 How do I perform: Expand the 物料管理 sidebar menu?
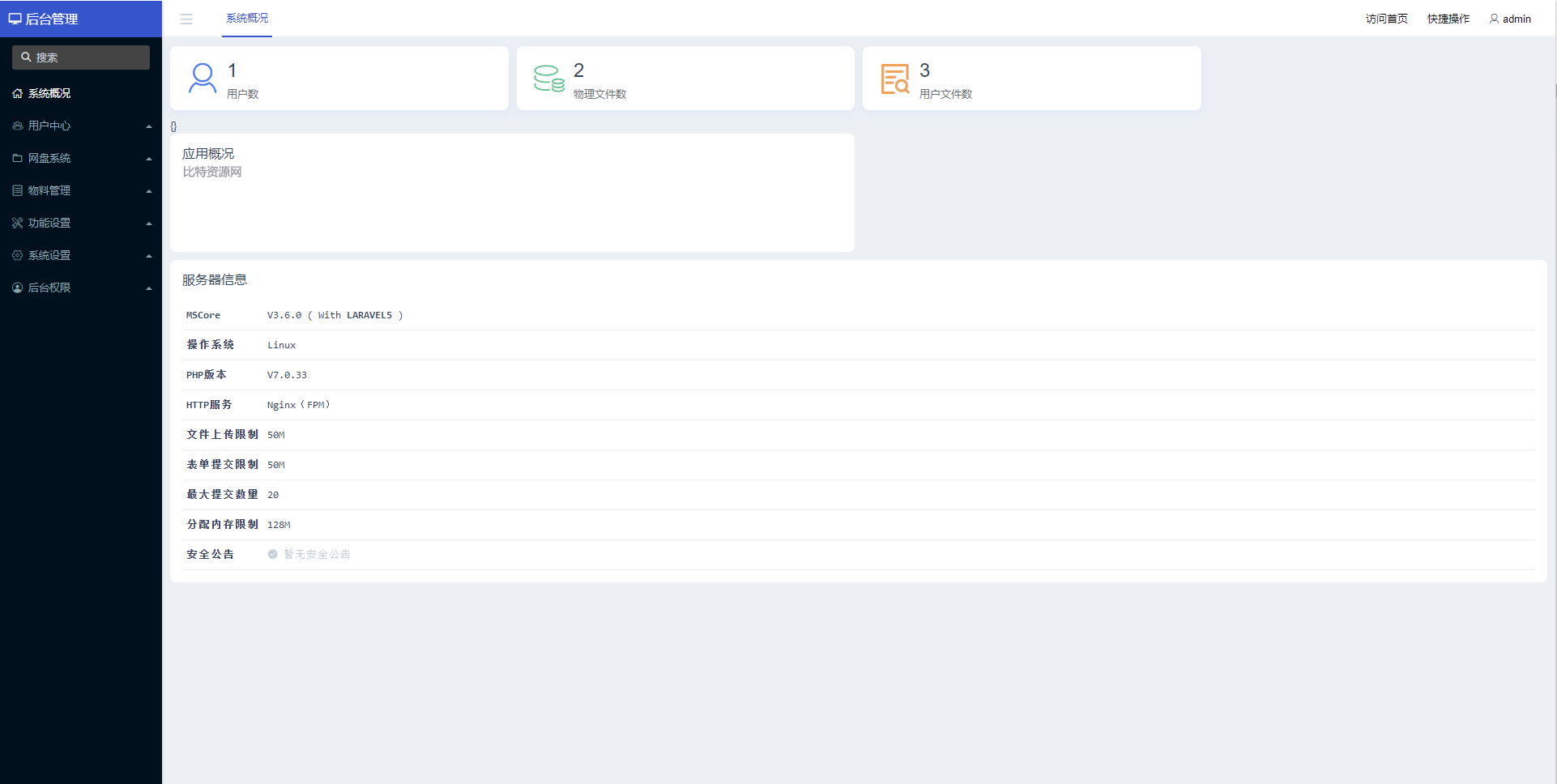click(x=81, y=191)
